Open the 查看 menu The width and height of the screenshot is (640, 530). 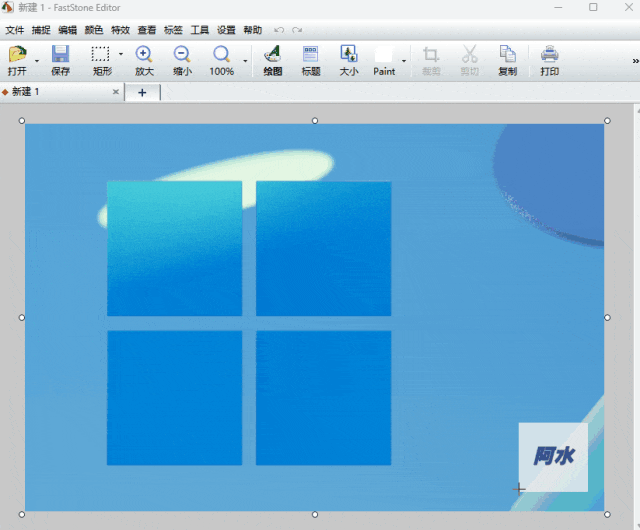pyautogui.click(x=147, y=30)
